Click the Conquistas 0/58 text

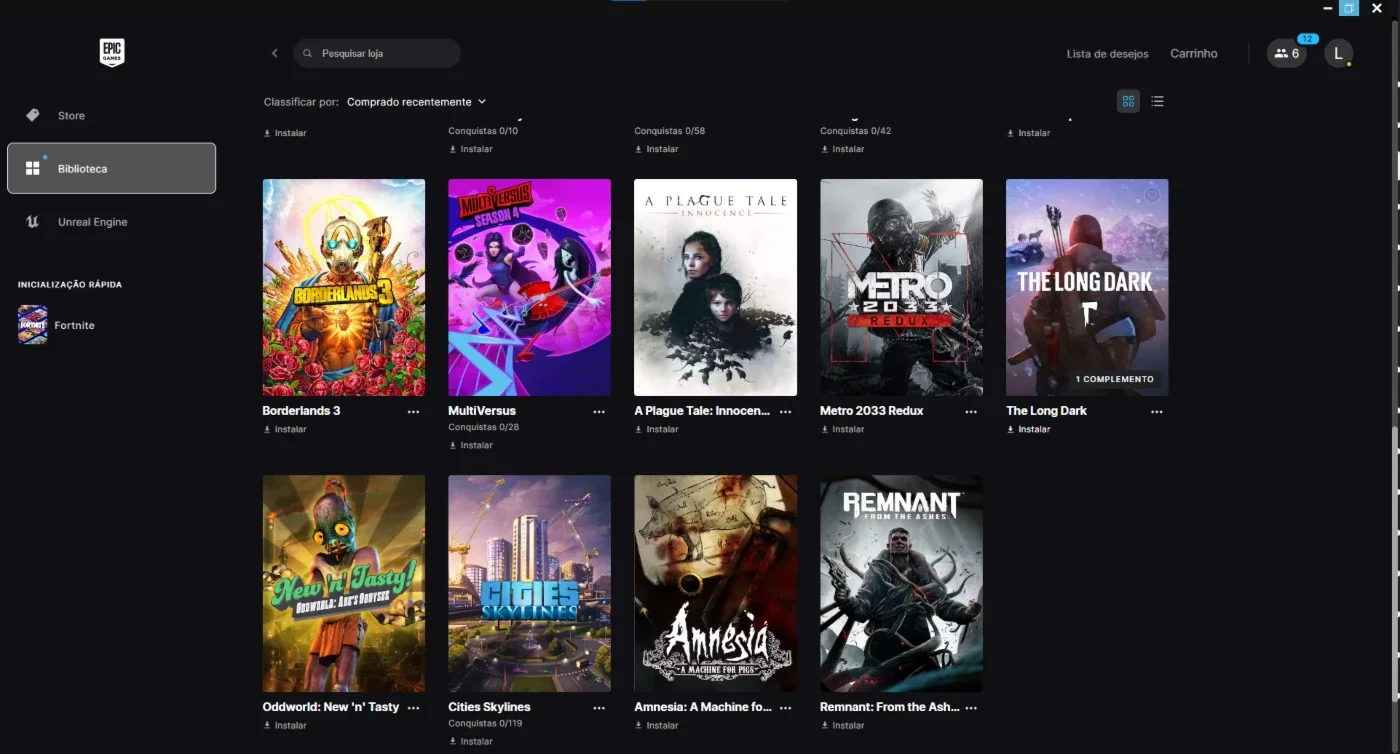pyautogui.click(x=669, y=131)
